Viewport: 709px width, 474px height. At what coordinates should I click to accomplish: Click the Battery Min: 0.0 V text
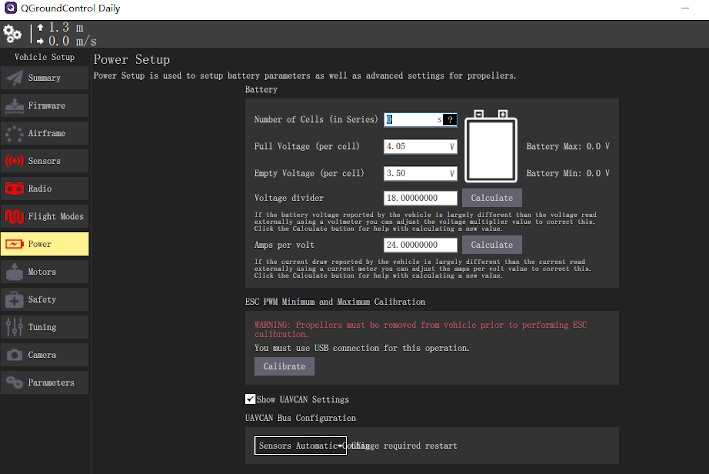(x=568, y=173)
